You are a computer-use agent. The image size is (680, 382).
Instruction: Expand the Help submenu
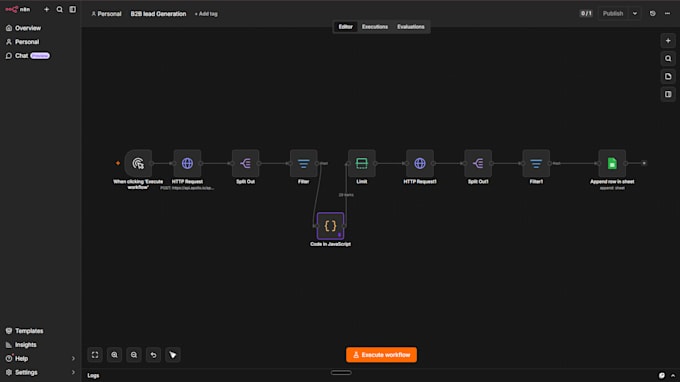click(73, 359)
